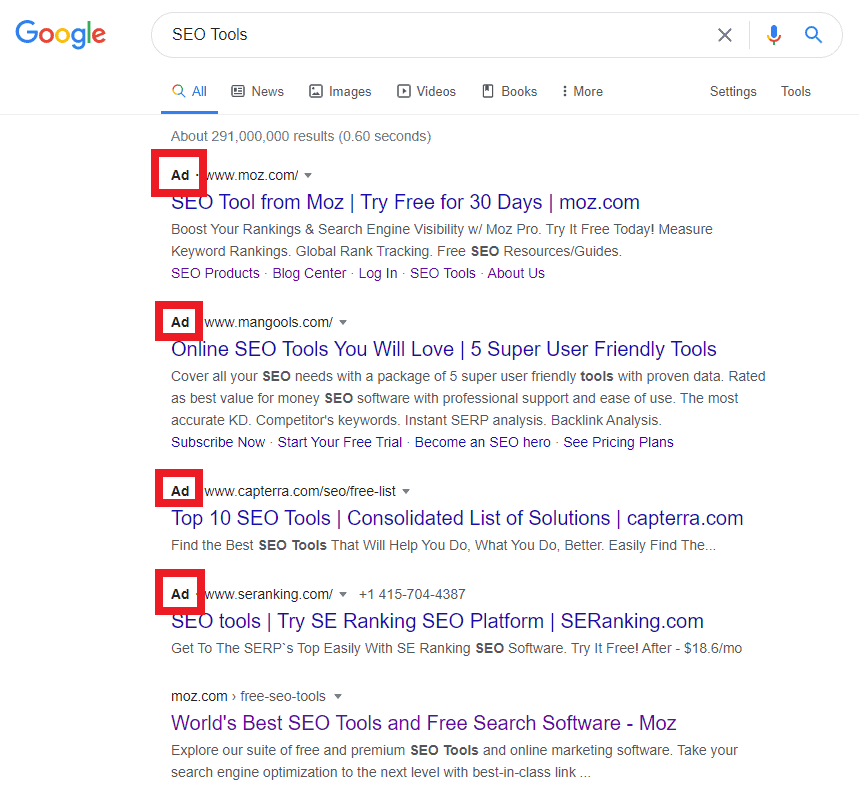Click Subscribe Now sitelink
Viewport: 859px width, 801px height.
pyautogui.click(x=218, y=442)
